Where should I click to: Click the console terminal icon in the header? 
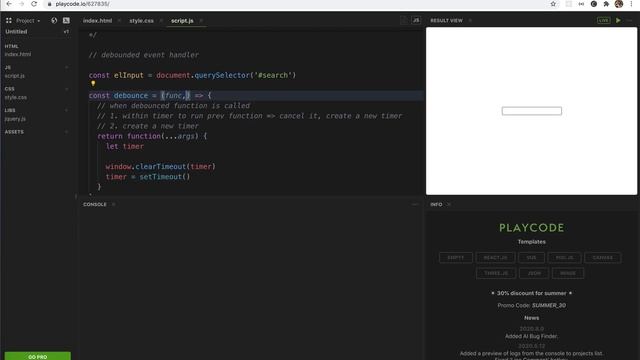[x=66, y=20]
